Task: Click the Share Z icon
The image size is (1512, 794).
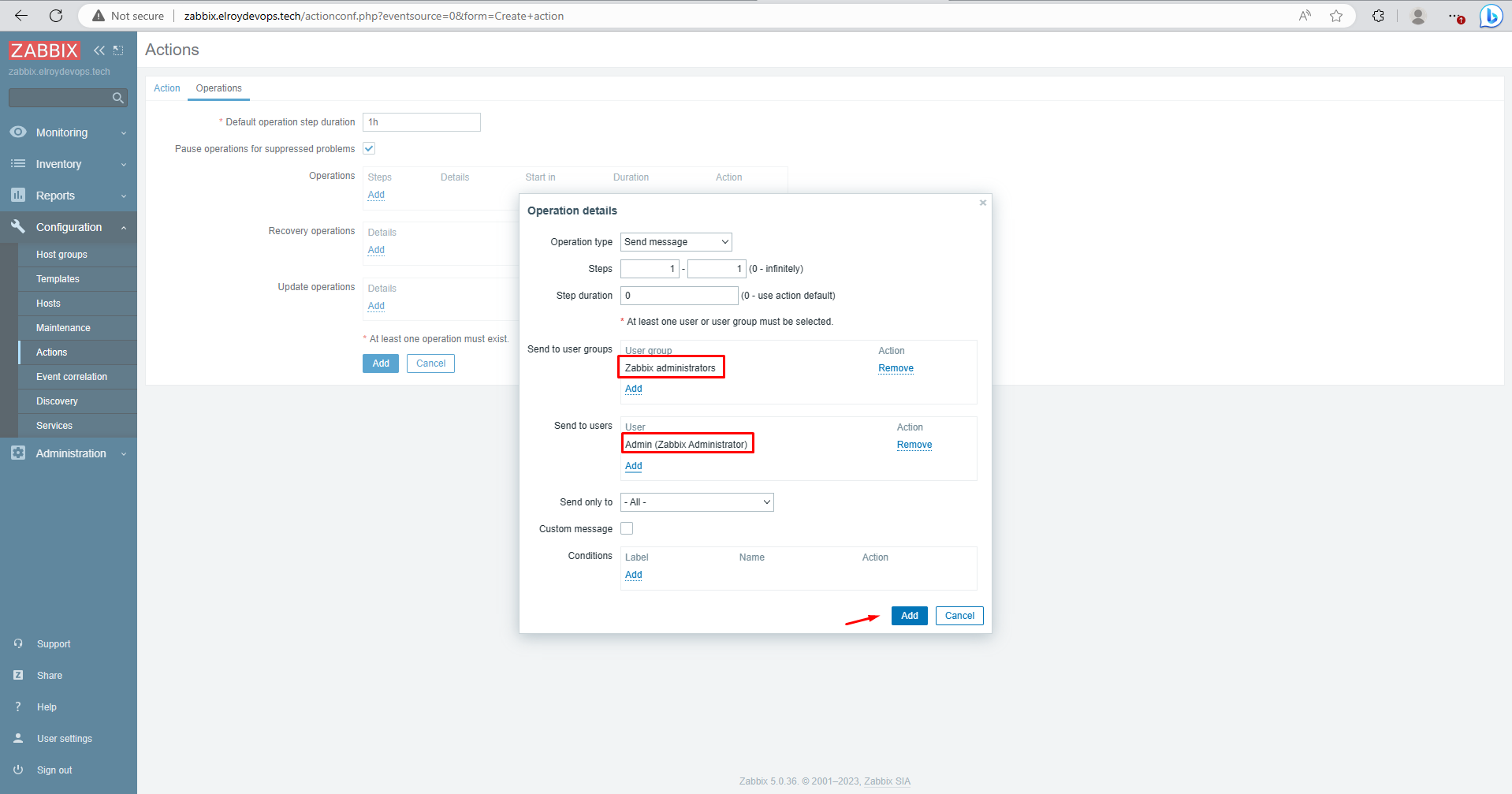Action: pyautogui.click(x=18, y=675)
